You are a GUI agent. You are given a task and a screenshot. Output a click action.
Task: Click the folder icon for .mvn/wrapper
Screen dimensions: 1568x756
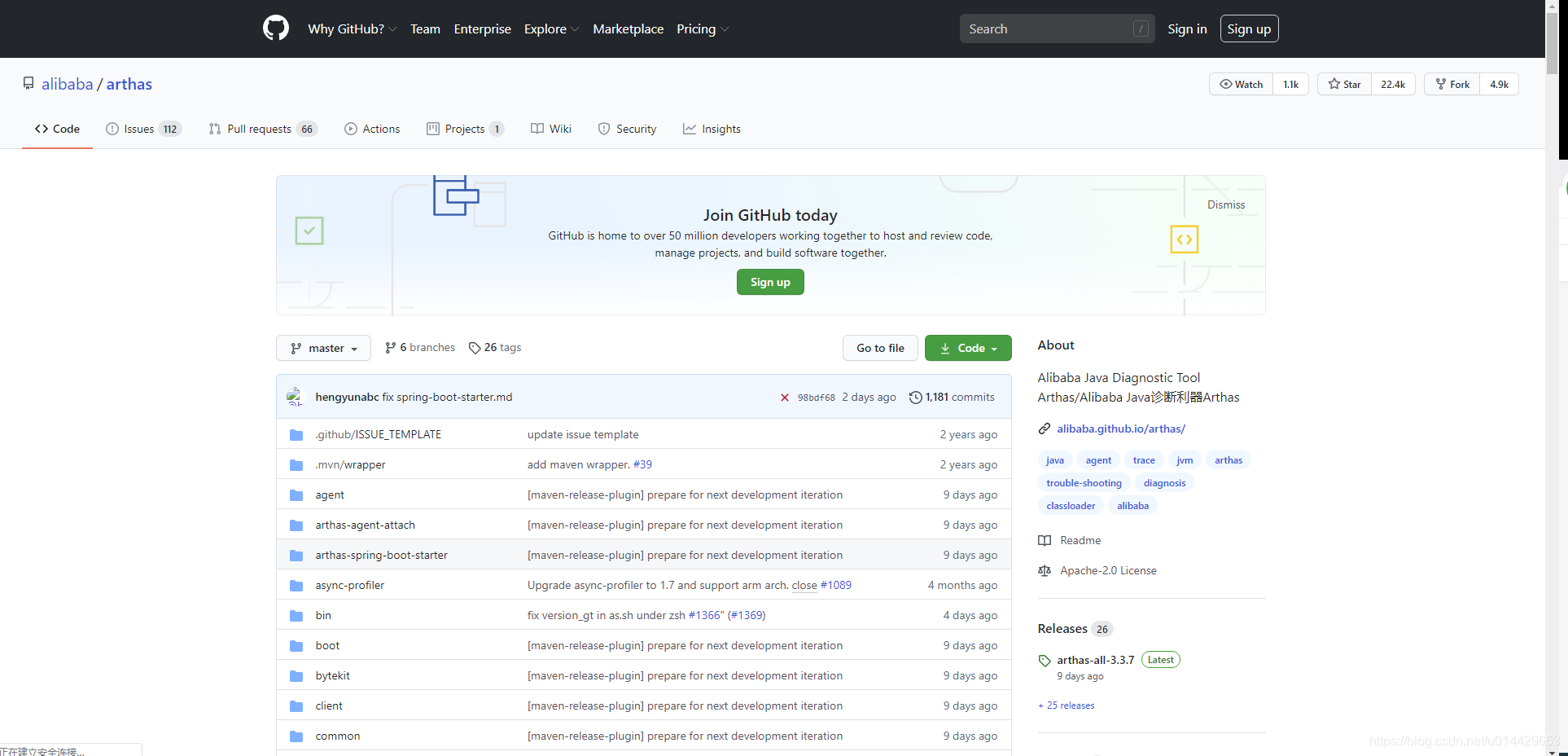(296, 465)
